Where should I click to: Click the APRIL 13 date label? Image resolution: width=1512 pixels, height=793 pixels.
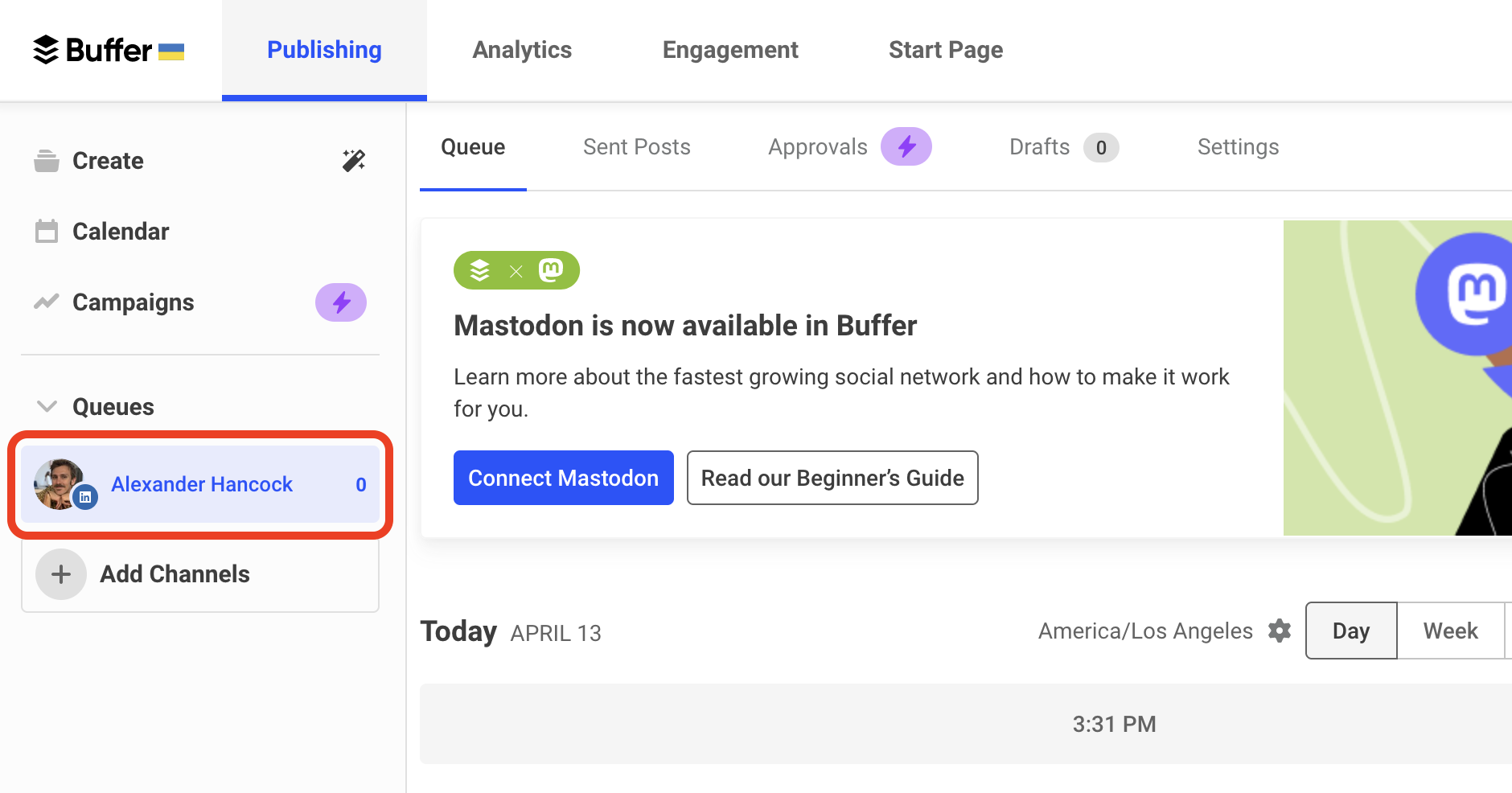coord(556,634)
